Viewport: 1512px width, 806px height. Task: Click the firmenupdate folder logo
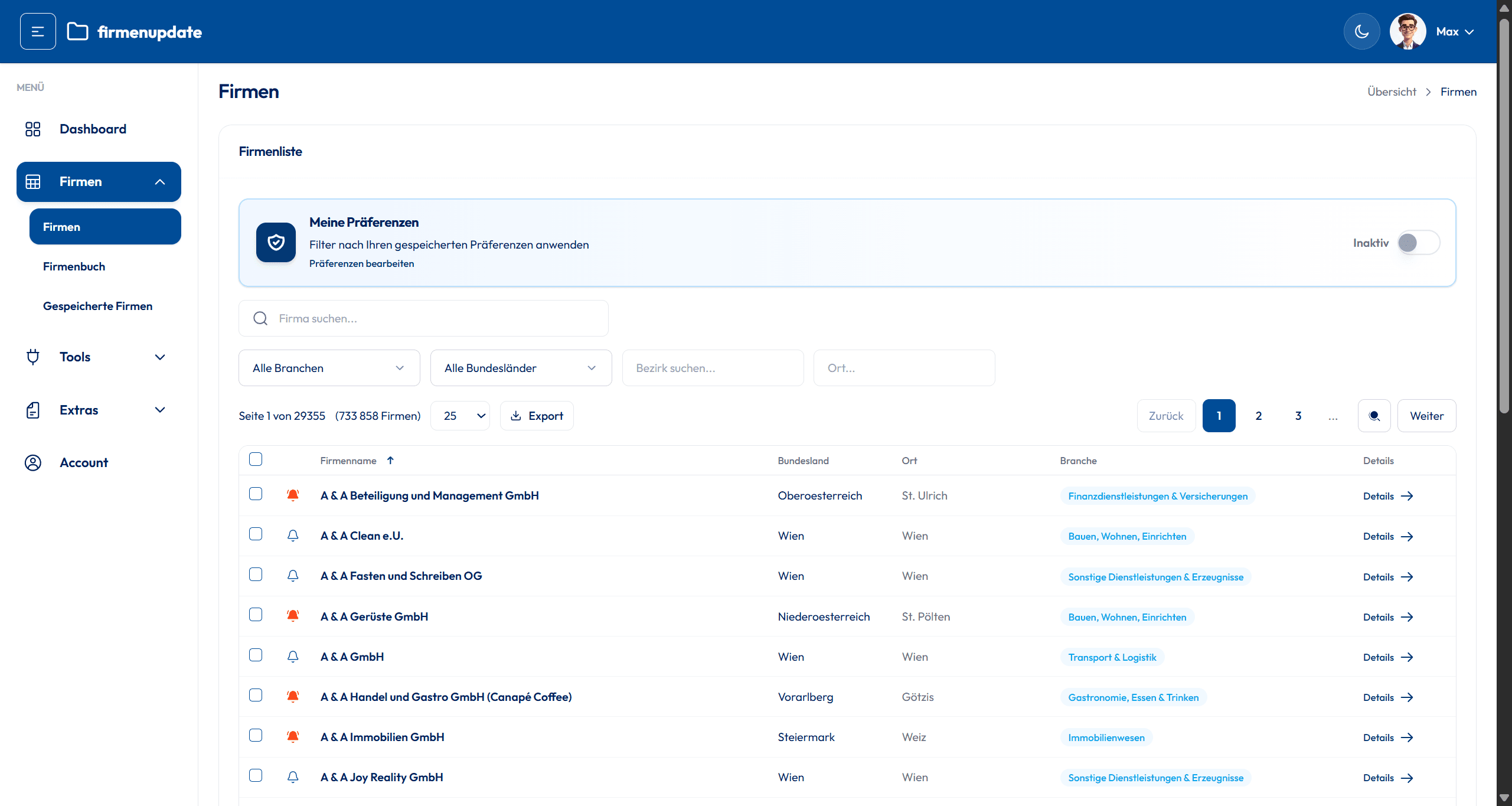click(x=77, y=31)
